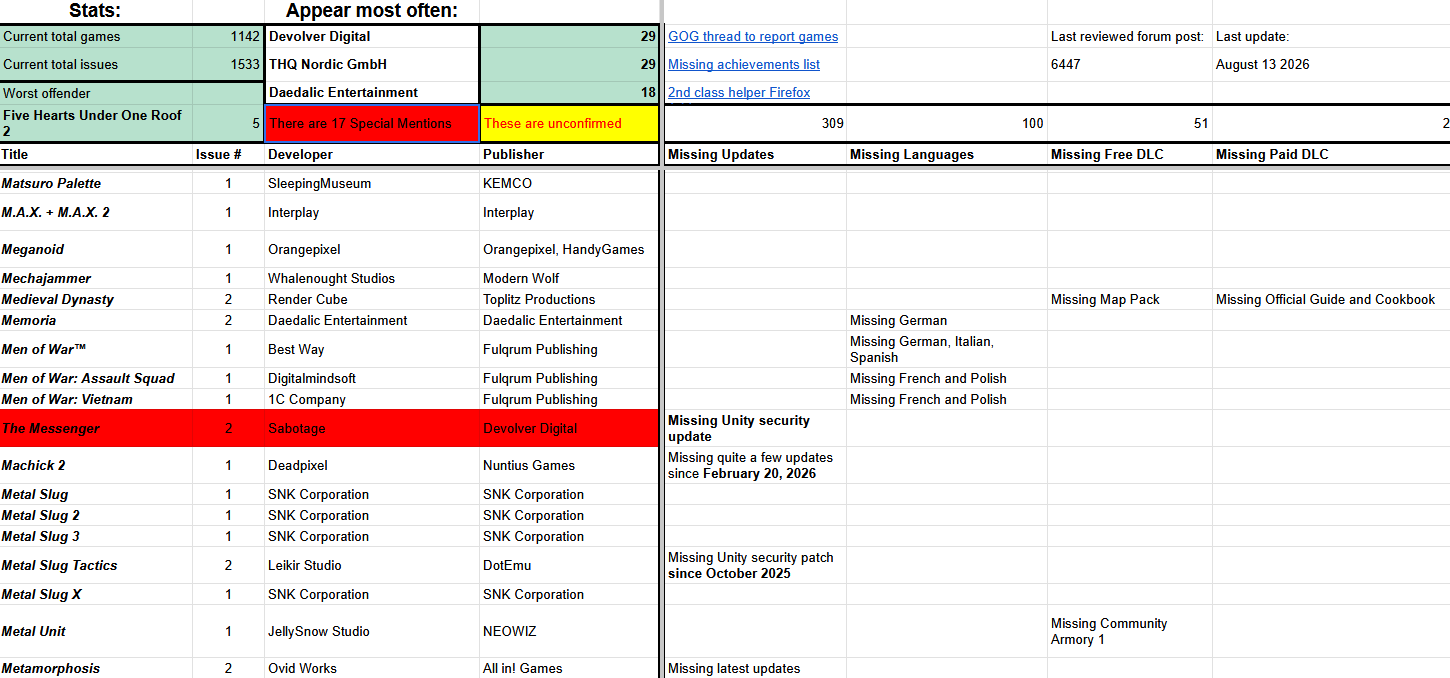Select the 'Render Cube' developer cell
The image size is (1450, 678).
point(372,300)
